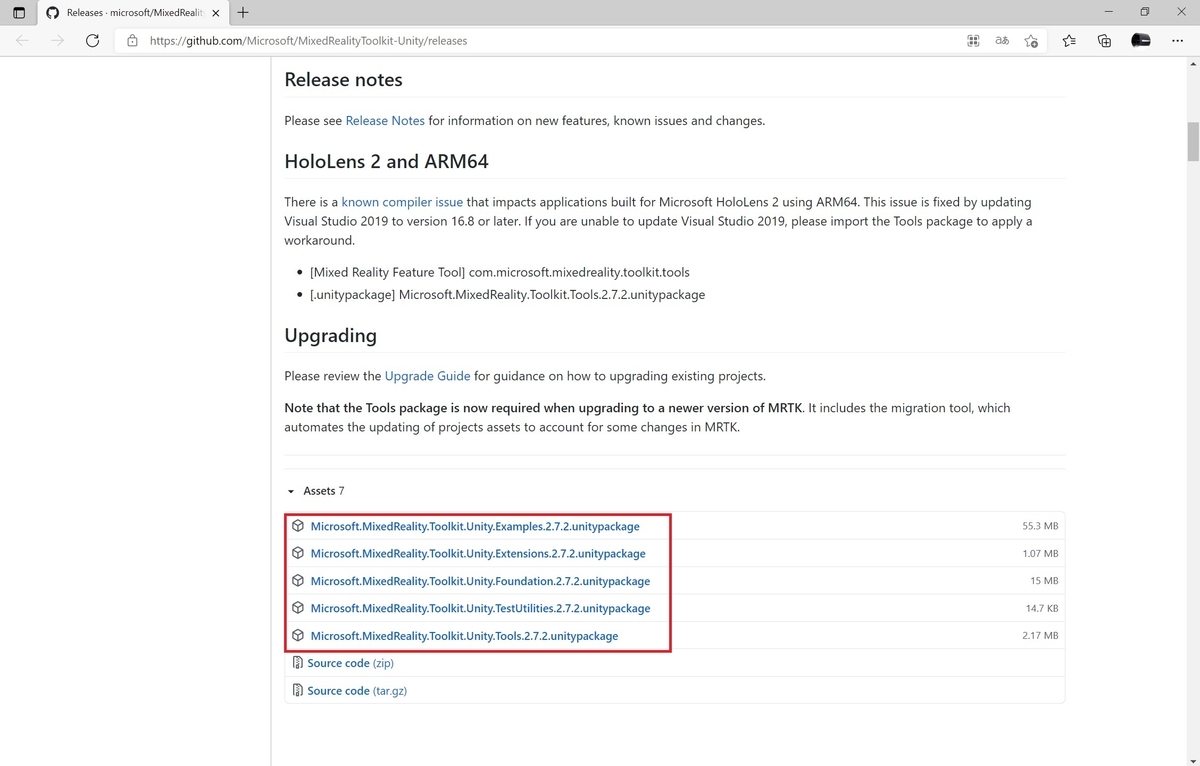1200x766 pixels.
Task: Click Microsoft.MixedReality.Toolkit.Tools.2.7.2.unitypackage bullet text
Action: click(507, 295)
